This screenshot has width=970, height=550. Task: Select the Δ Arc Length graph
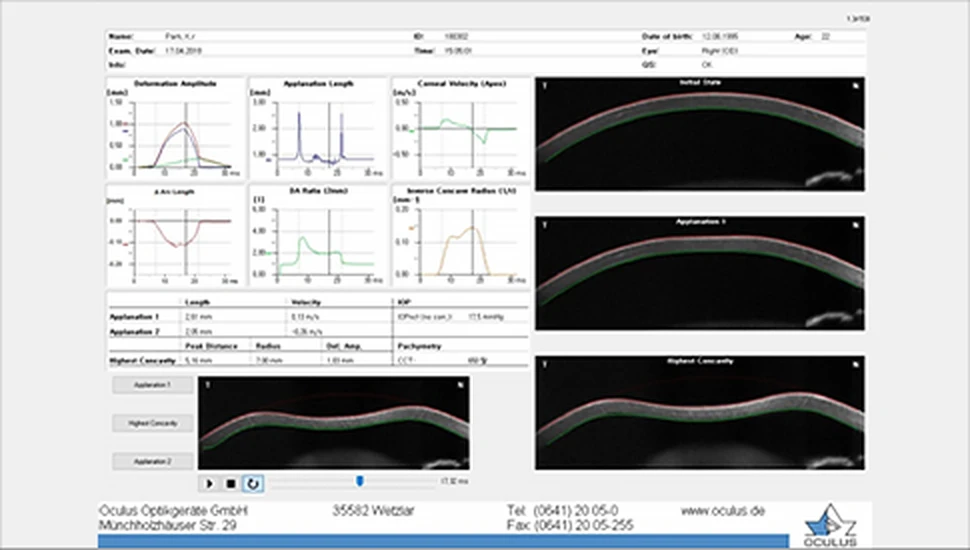(176, 236)
